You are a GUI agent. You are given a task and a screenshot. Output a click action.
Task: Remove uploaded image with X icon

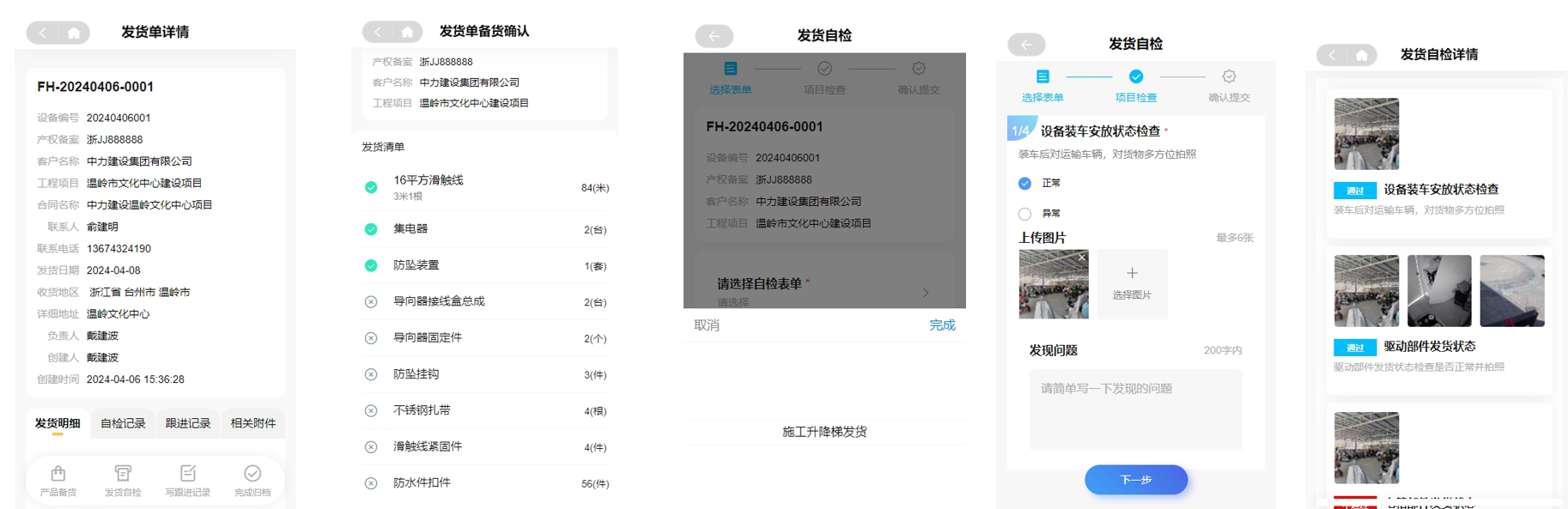pos(1082,257)
